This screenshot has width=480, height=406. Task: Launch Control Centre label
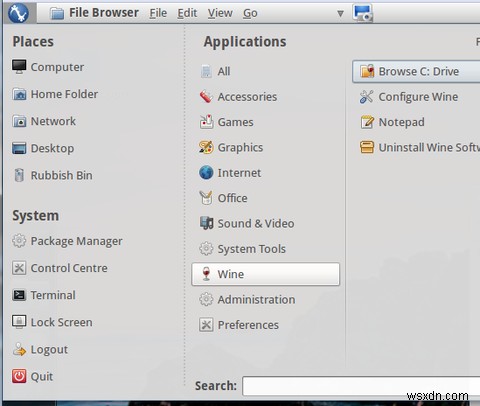coord(69,268)
